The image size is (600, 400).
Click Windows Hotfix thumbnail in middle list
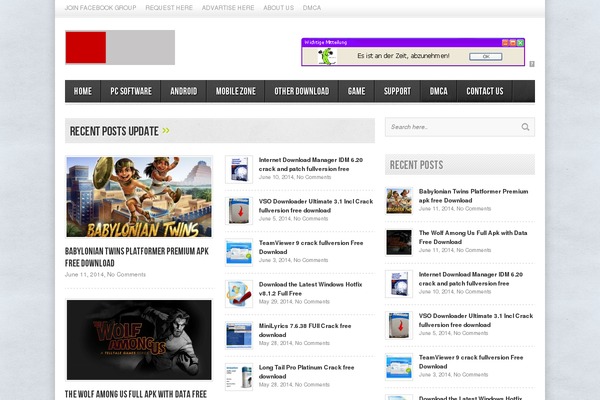(239, 294)
